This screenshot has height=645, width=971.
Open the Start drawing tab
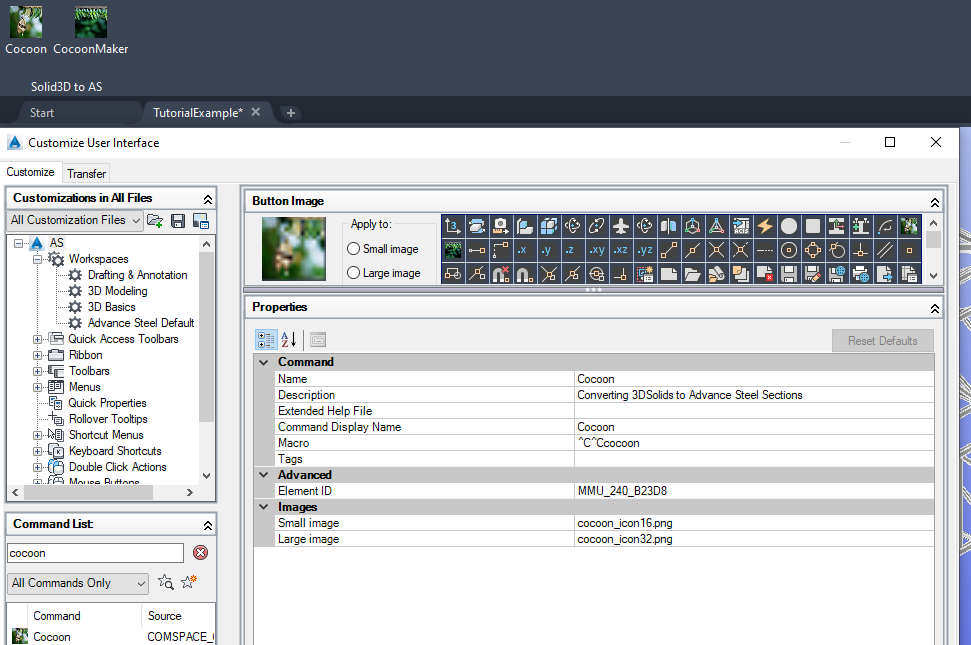[x=42, y=113]
